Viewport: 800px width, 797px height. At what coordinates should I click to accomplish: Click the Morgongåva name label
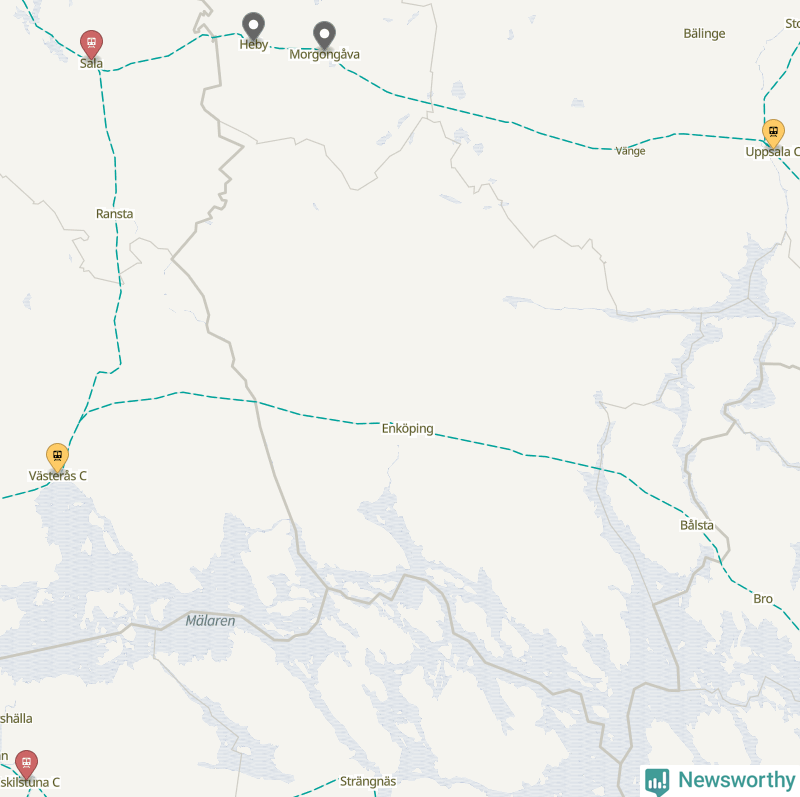click(x=324, y=55)
